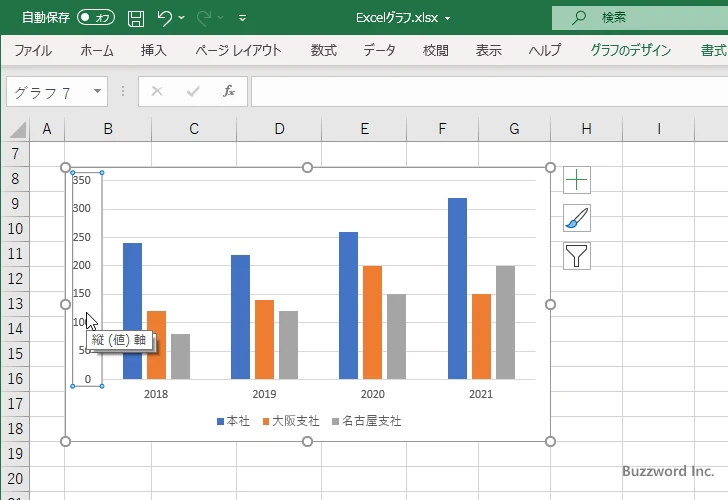Click the Select All corner triangle
Screen dimensions: 728x500
click(x=18, y=130)
